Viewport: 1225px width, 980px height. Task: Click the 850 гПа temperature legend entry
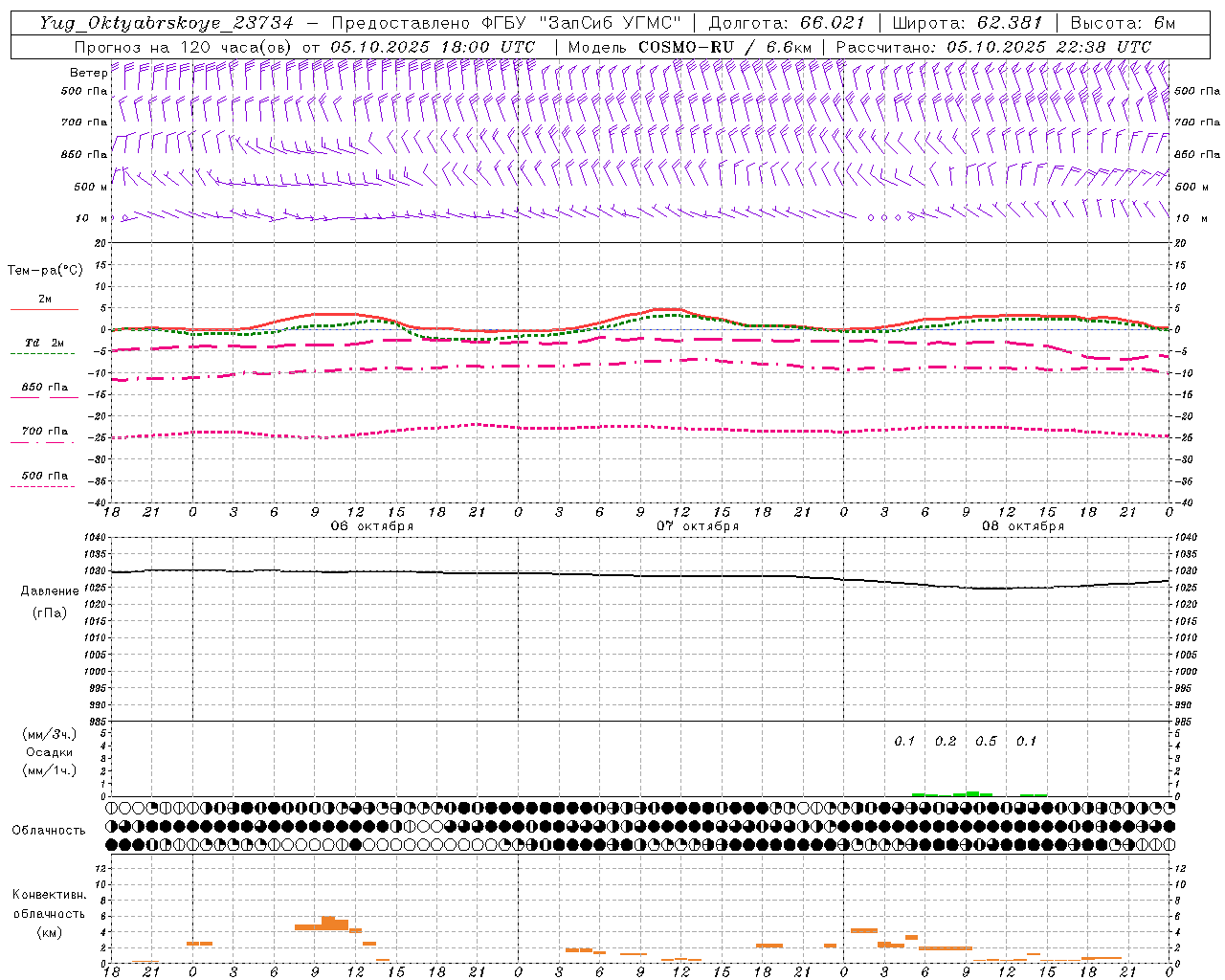click(x=44, y=388)
